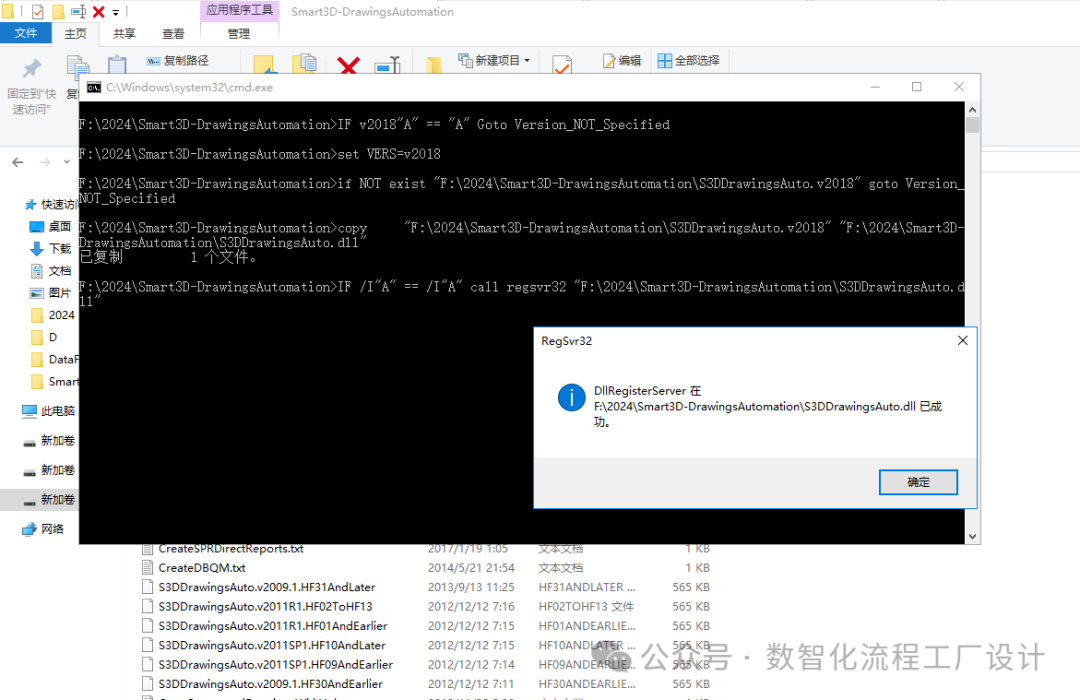1080x700 pixels.
Task: Click the small red Delete icon in the title bar
Action: (98, 12)
